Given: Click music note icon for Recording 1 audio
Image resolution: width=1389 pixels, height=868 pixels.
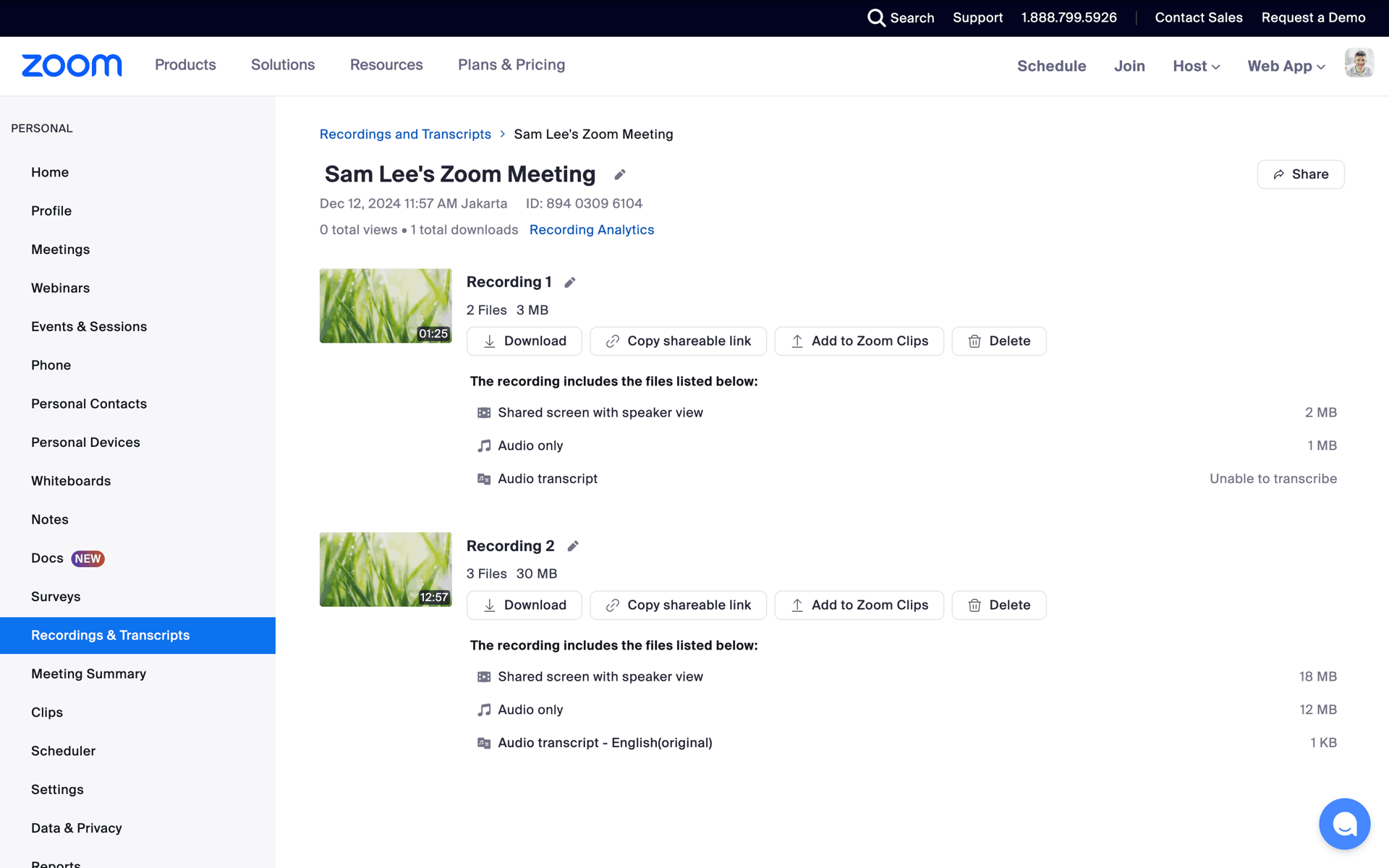Looking at the screenshot, I should point(484,446).
